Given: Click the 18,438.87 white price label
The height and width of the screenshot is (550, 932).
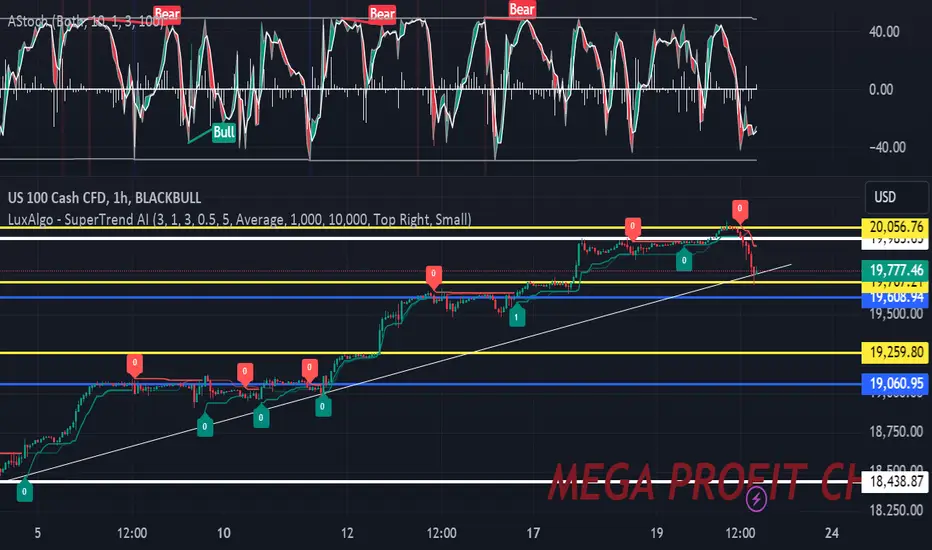Looking at the screenshot, I should 896,481.
